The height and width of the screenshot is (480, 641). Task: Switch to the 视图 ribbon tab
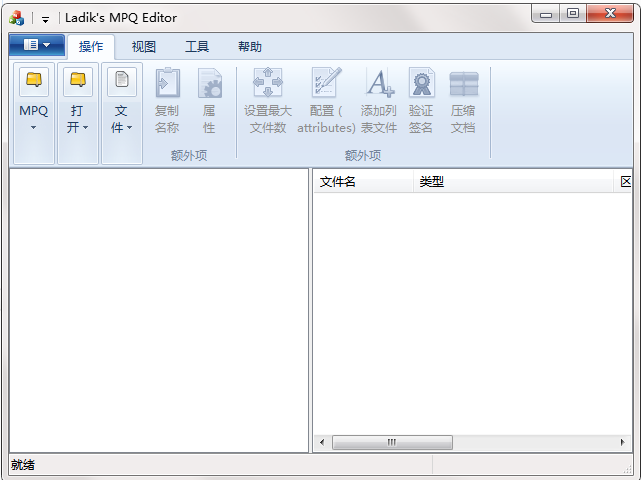[143, 47]
